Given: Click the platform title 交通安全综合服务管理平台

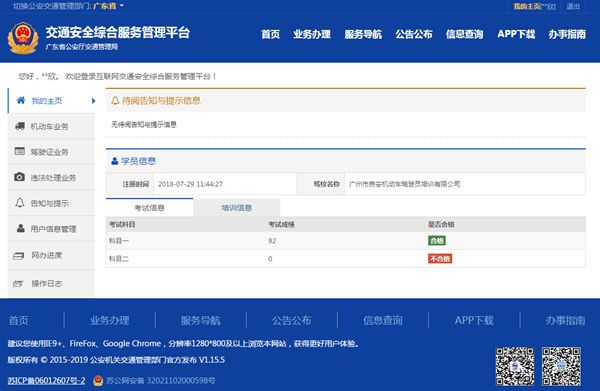Looking at the screenshot, I should pyautogui.click(x=118, y=33).
